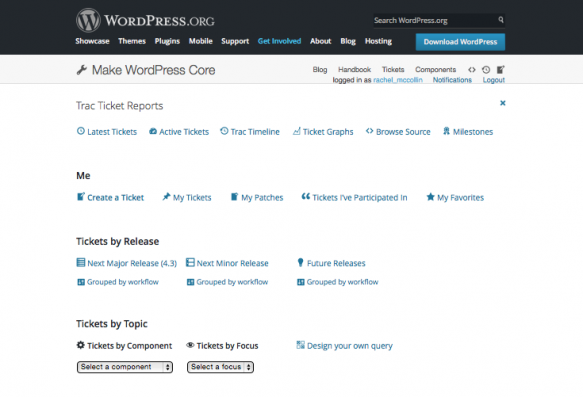The height and width of the screenshot is (397, 583).
Task: Open the About menu item
Action: pyautogui.click(x=321, y=41)
